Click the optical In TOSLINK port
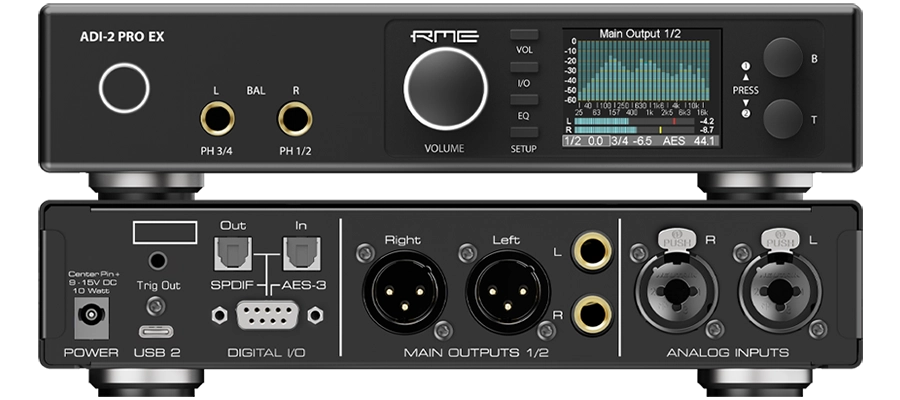900x400 pixels. point(301,253)
